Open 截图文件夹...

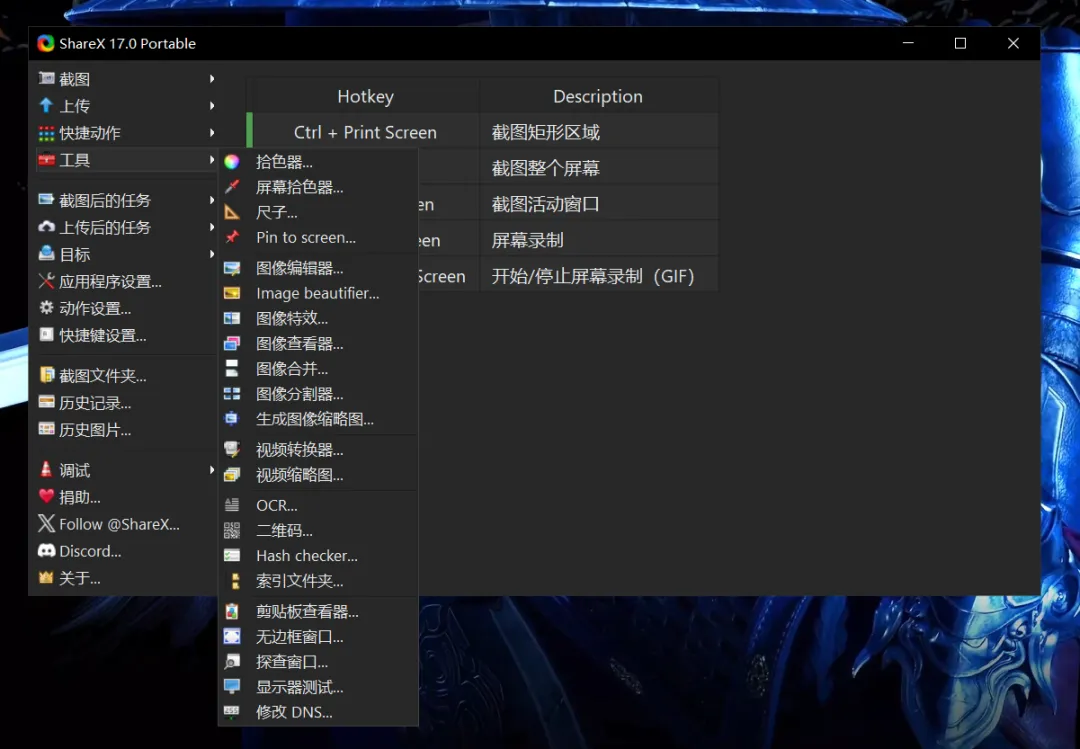[x=127, y=376]
